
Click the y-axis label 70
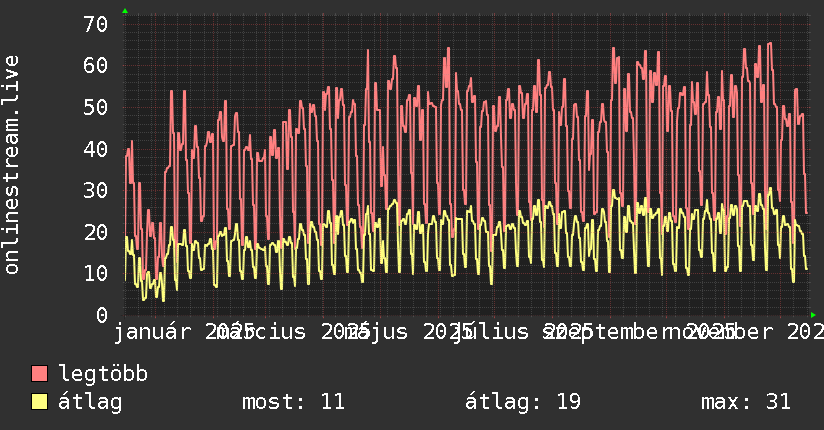[96, 24]
